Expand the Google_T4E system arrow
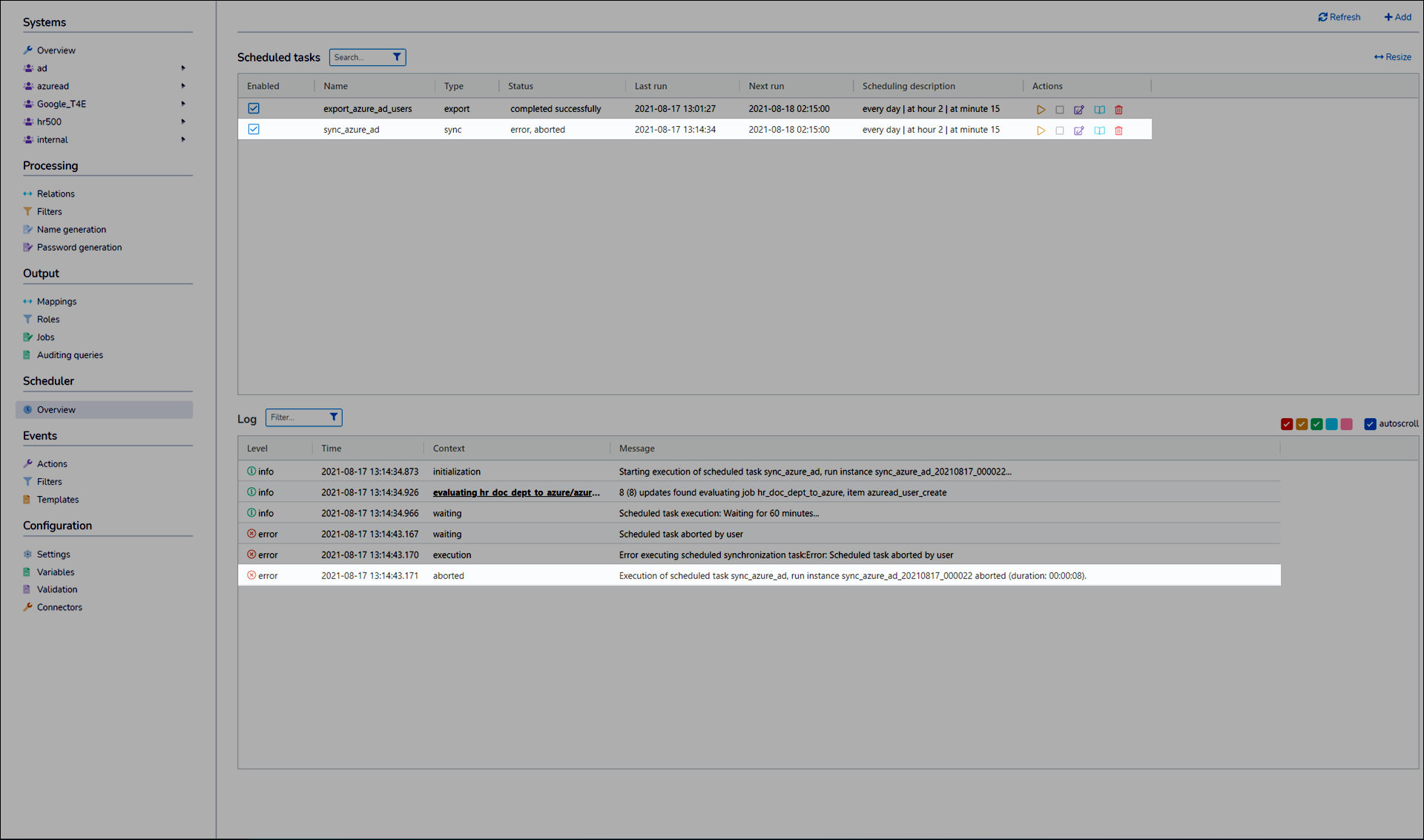The width and height of the screenshot is (1424, 840). point(183,104)
